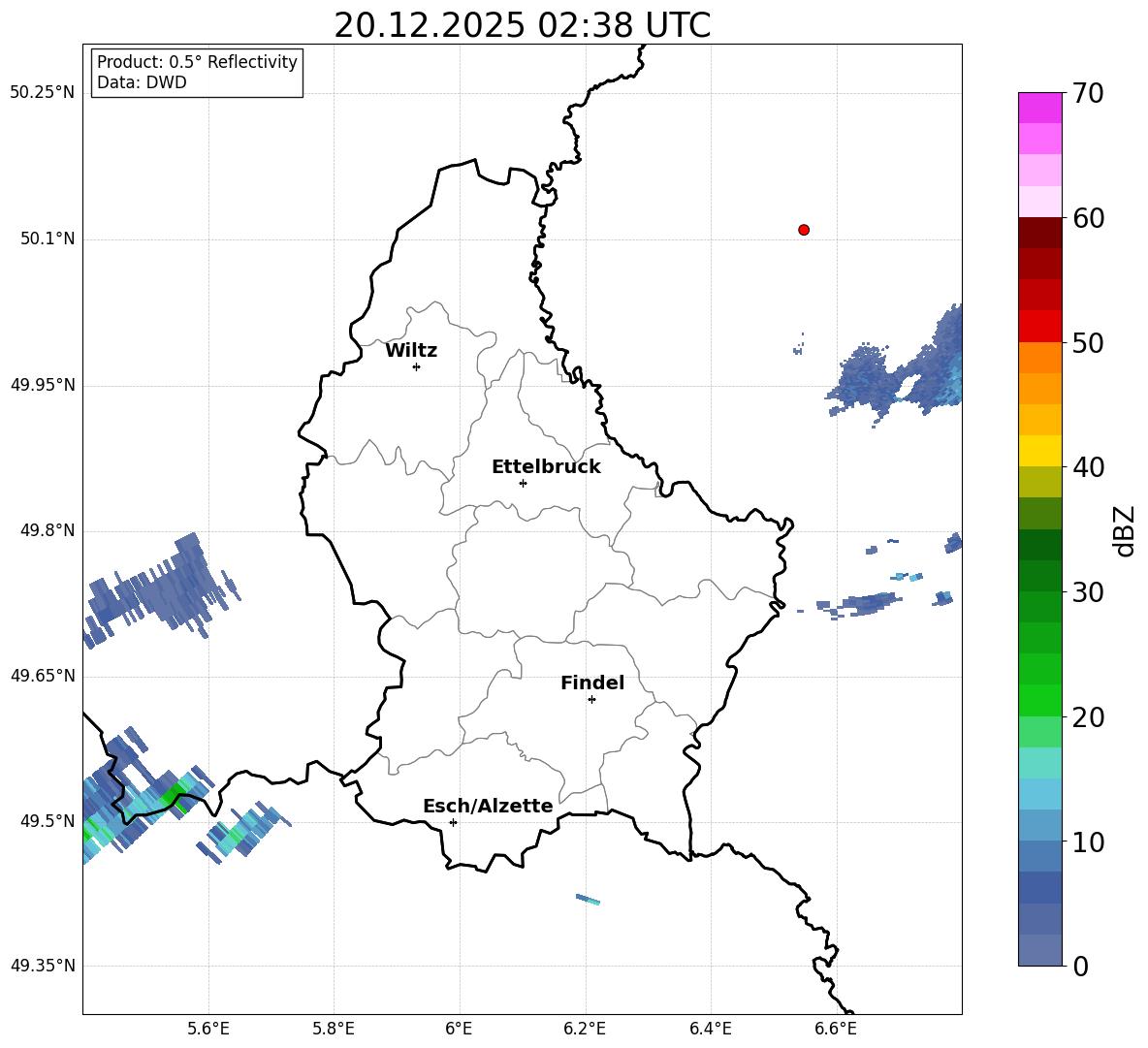Screen dimensions: 1148x1048
Task: Click the Ettelbruck city label
Action: (x=546, y=467)
